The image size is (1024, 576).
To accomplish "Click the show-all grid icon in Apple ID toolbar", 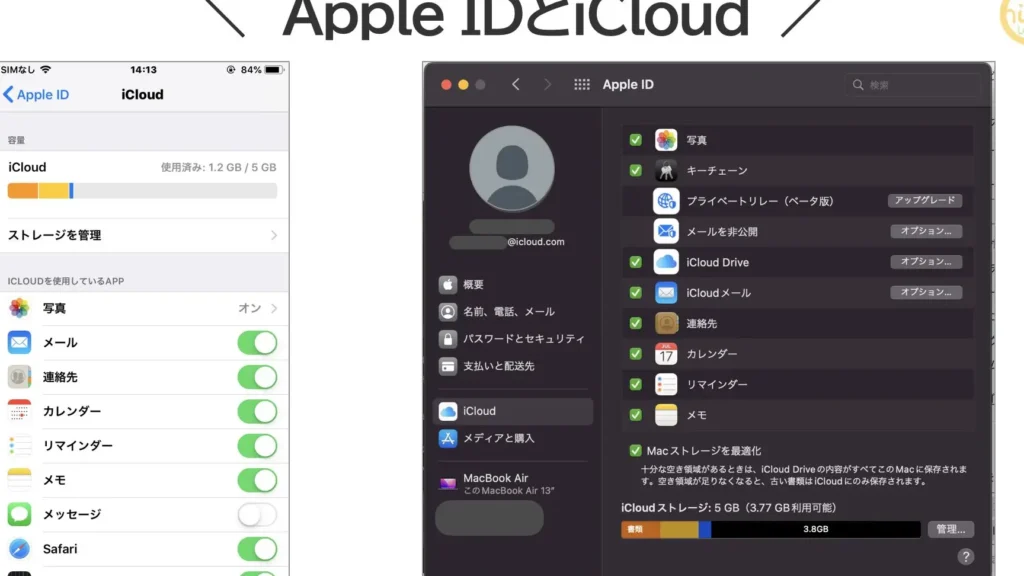I will tap(582, 84).
